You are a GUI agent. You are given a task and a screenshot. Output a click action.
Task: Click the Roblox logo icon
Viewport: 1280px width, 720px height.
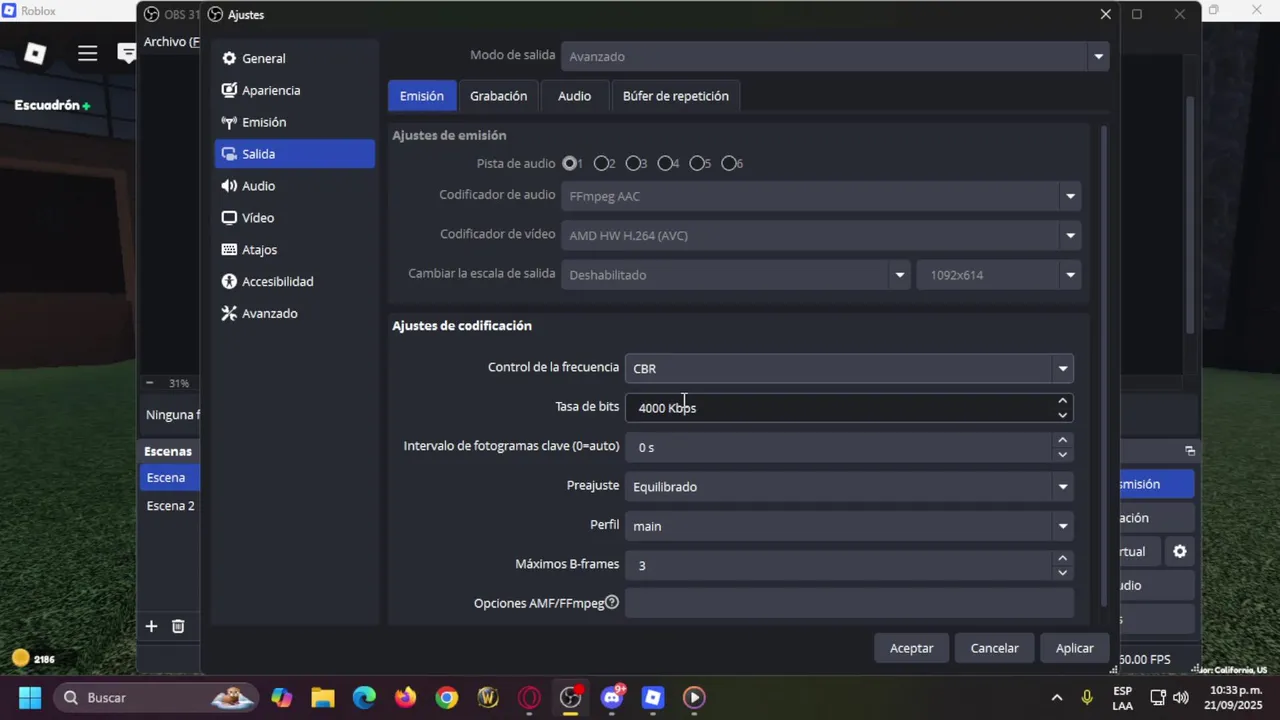click(35, 53)
